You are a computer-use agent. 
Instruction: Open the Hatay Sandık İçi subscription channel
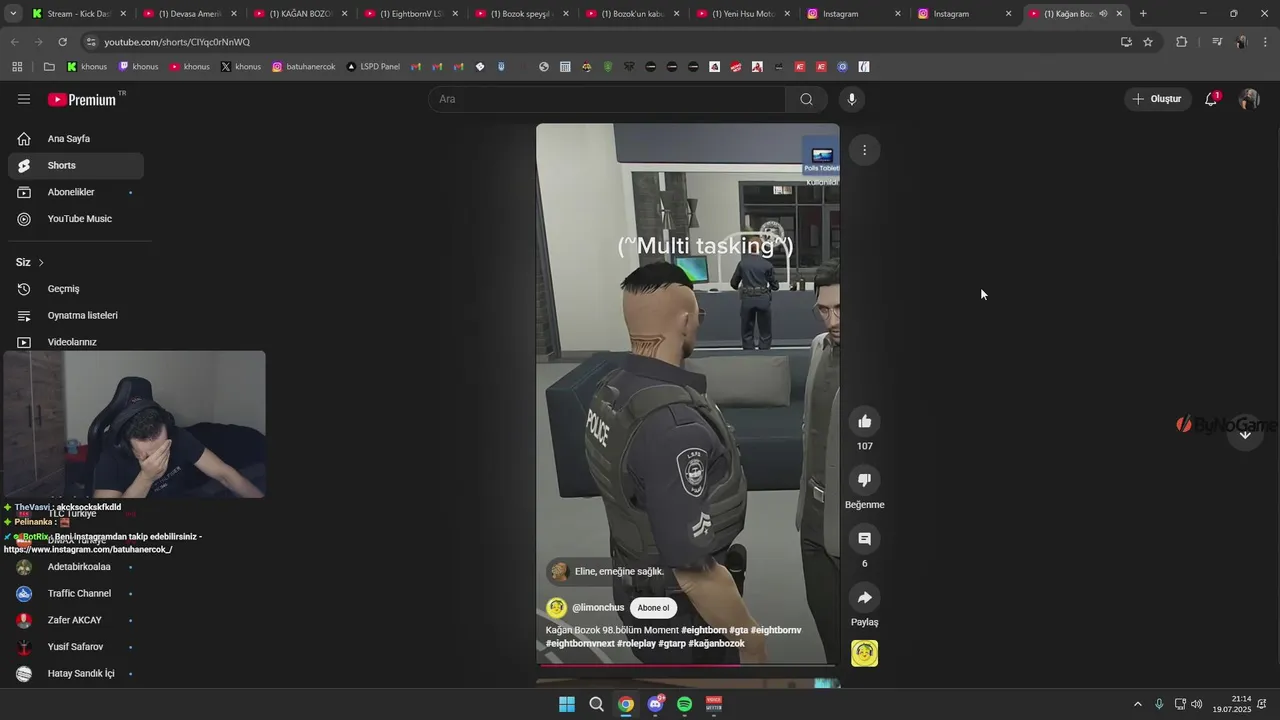pyautogui.click(x=76, y=674)
